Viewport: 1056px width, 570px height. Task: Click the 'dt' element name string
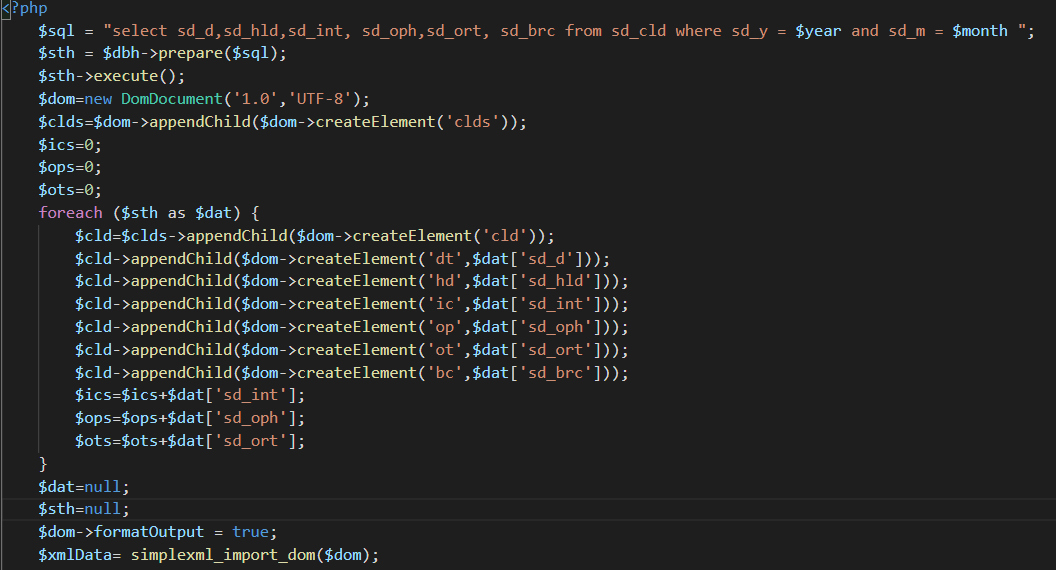point(445,259)
